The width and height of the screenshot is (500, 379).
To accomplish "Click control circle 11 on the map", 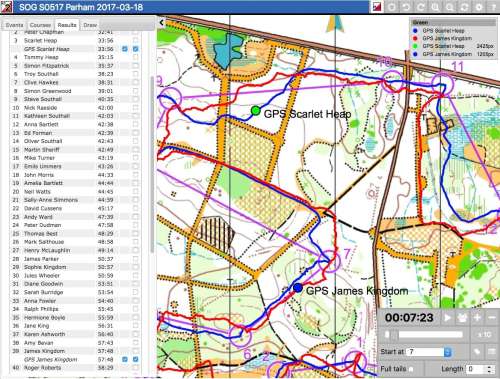I will (x=443, y=84).
